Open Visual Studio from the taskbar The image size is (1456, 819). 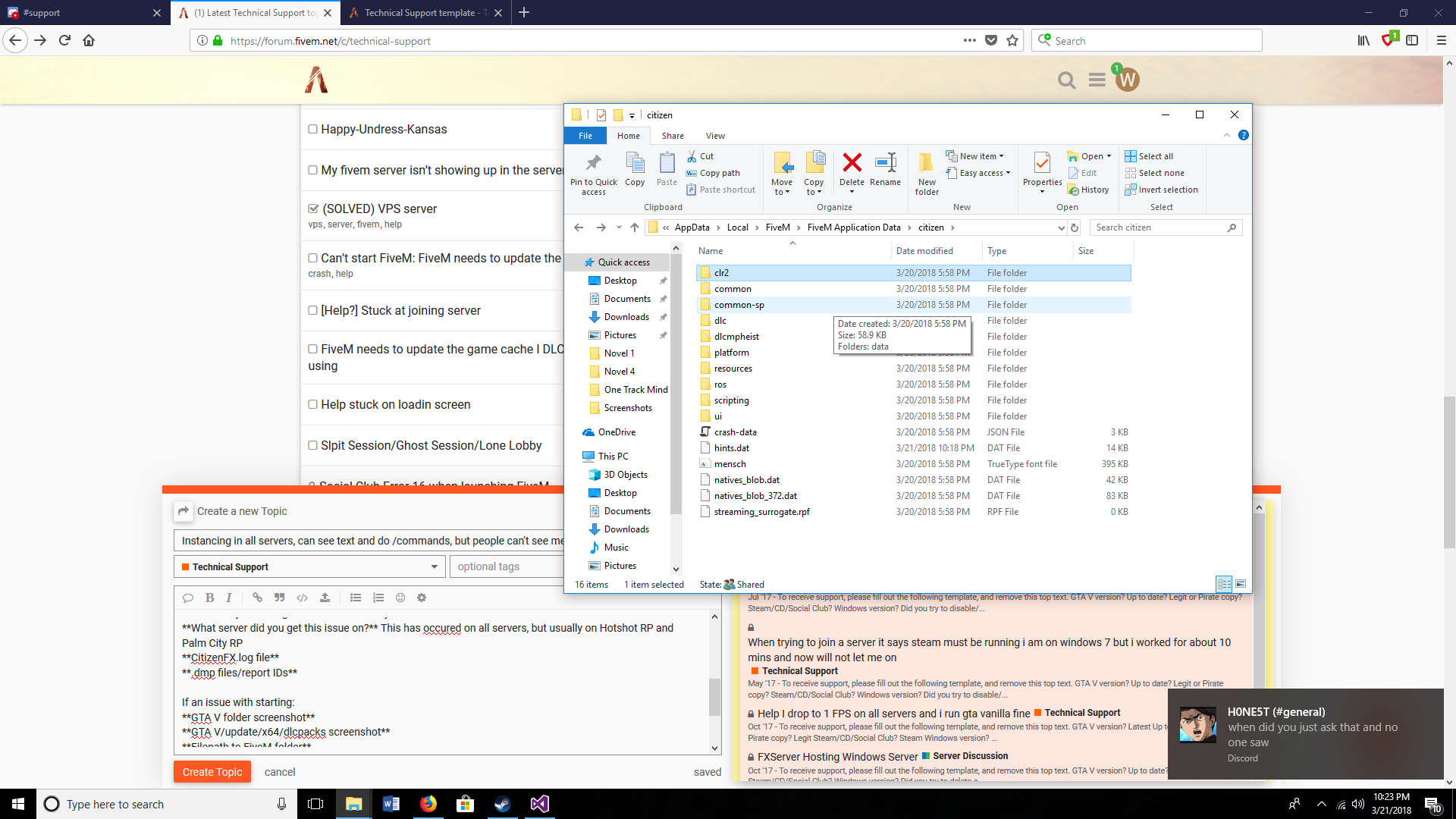pos(539,804)
